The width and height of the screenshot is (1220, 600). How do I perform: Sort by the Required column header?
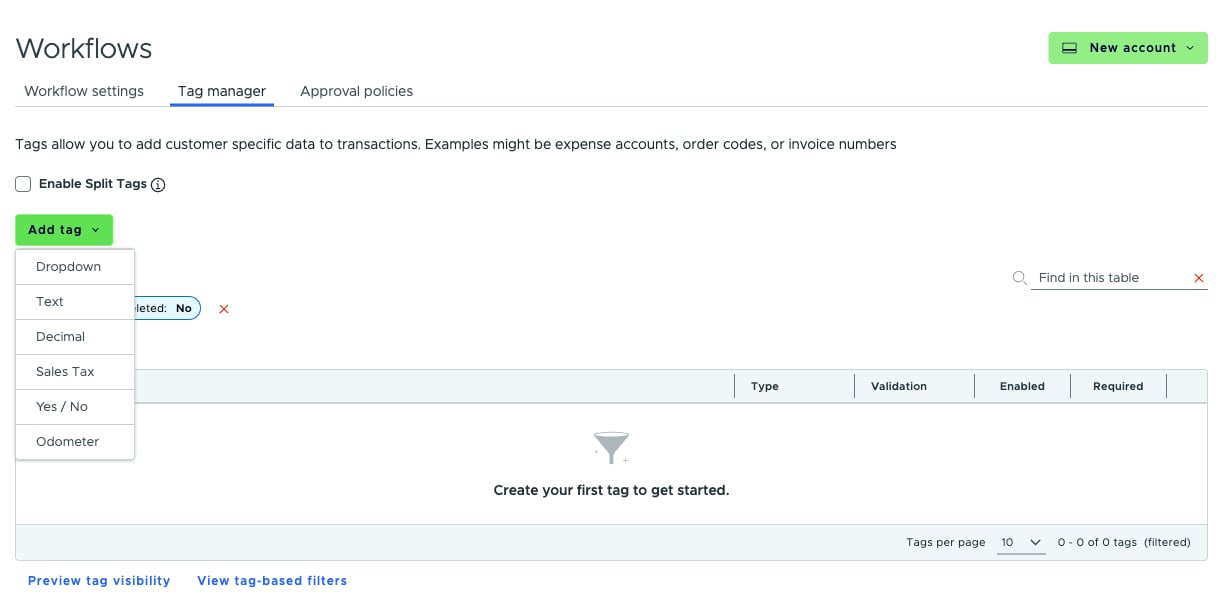pyautogui.click(x=1118, y=386)
